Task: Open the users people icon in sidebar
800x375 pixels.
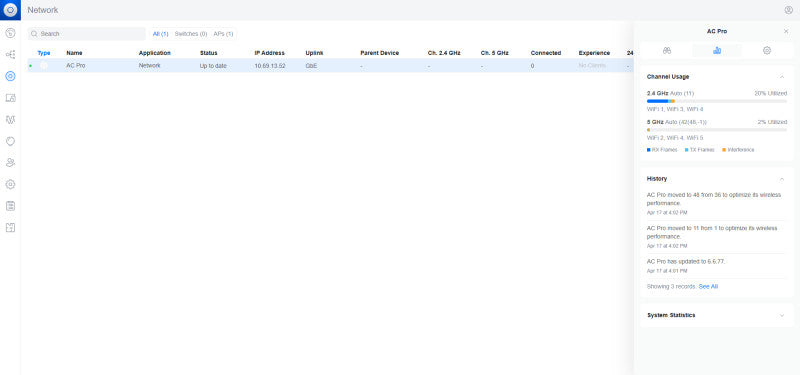Action: point(10,163)
